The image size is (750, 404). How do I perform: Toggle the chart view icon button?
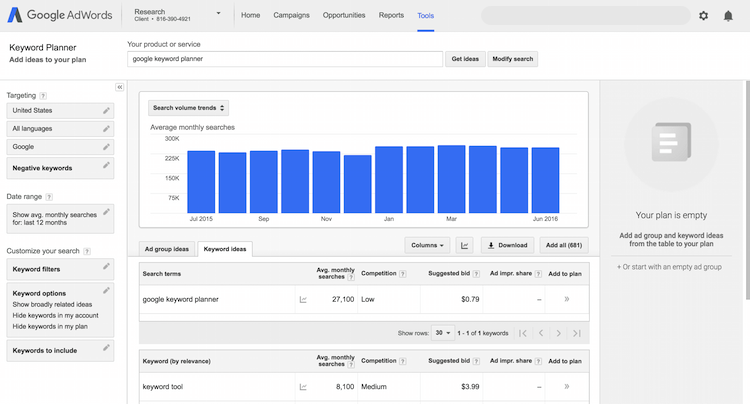tap(464, 245)
